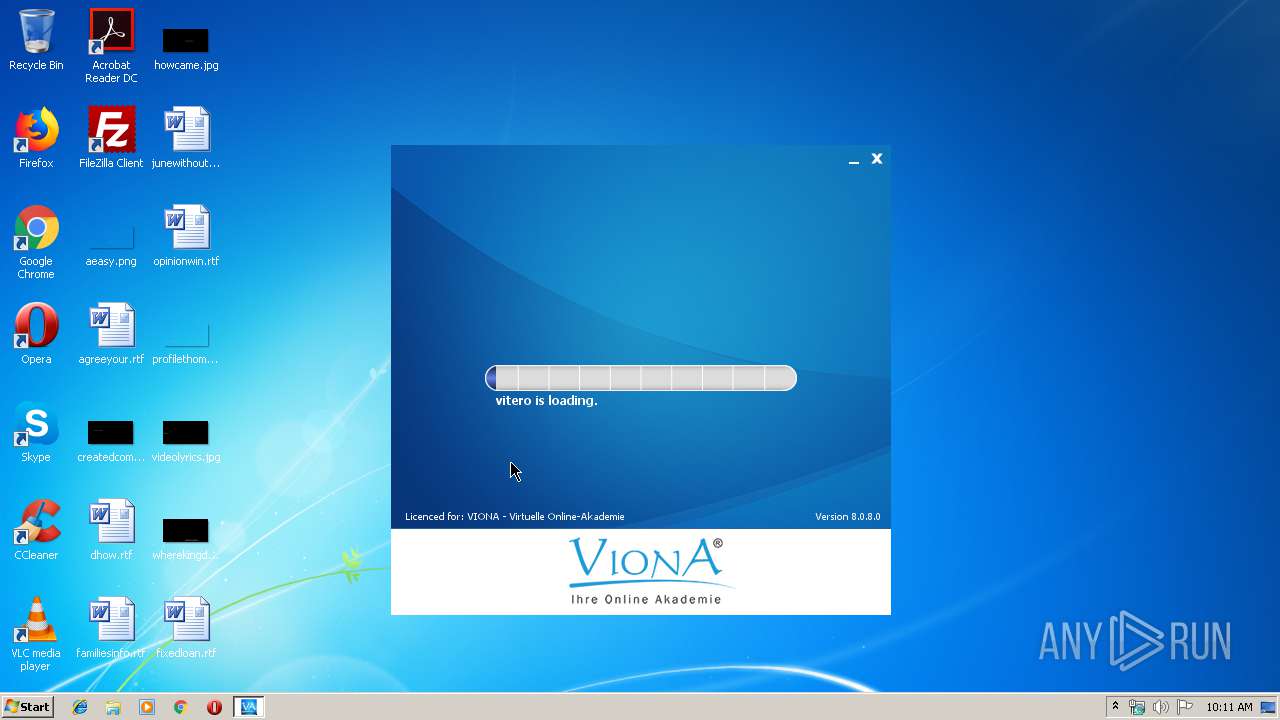This screenshot has width=1280, height=720.
Task: Open Firefox desktop shortcut
Action: coord(36,138)
